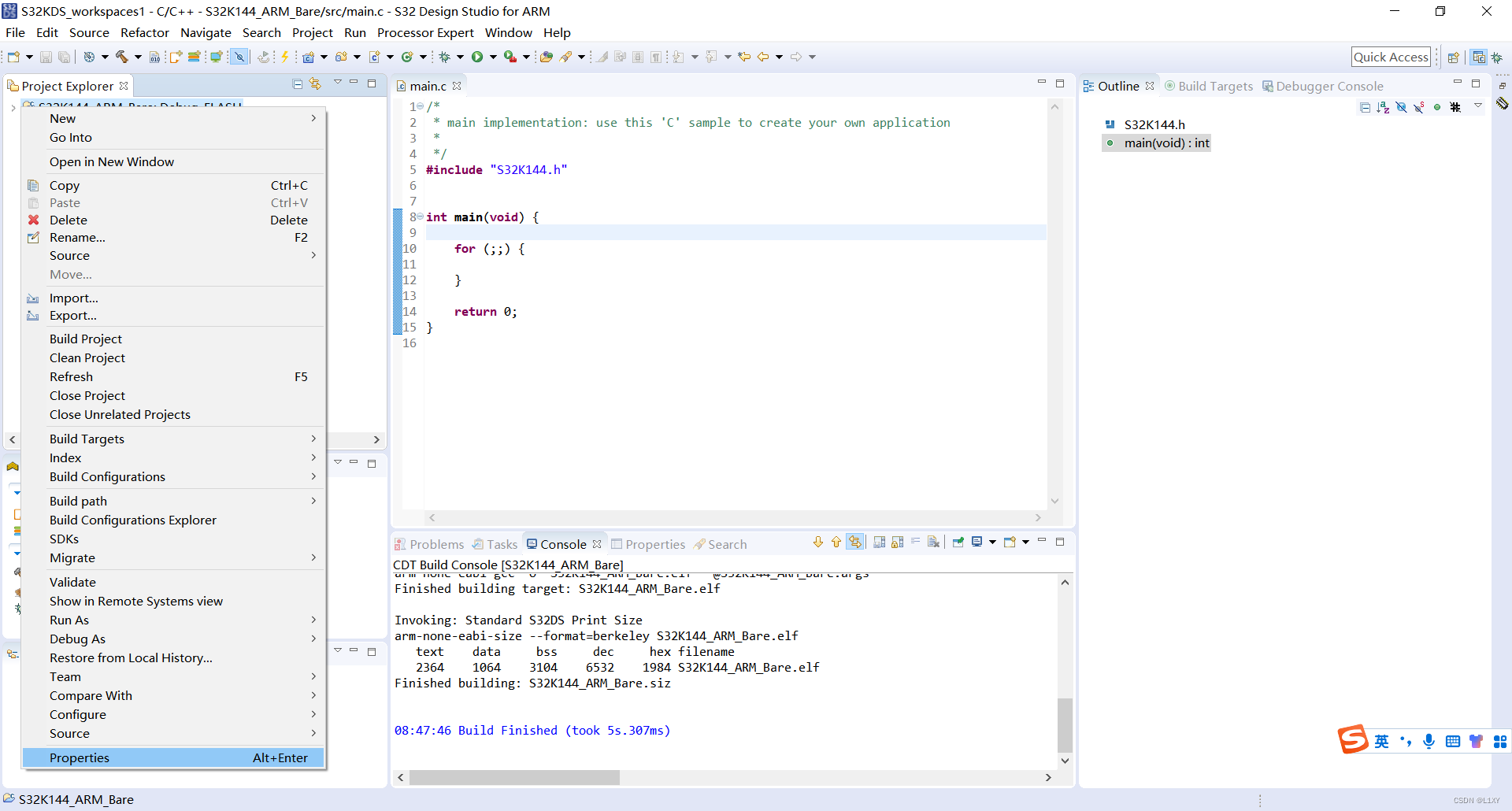Open Outline view menu triangle

(1478, 106)
